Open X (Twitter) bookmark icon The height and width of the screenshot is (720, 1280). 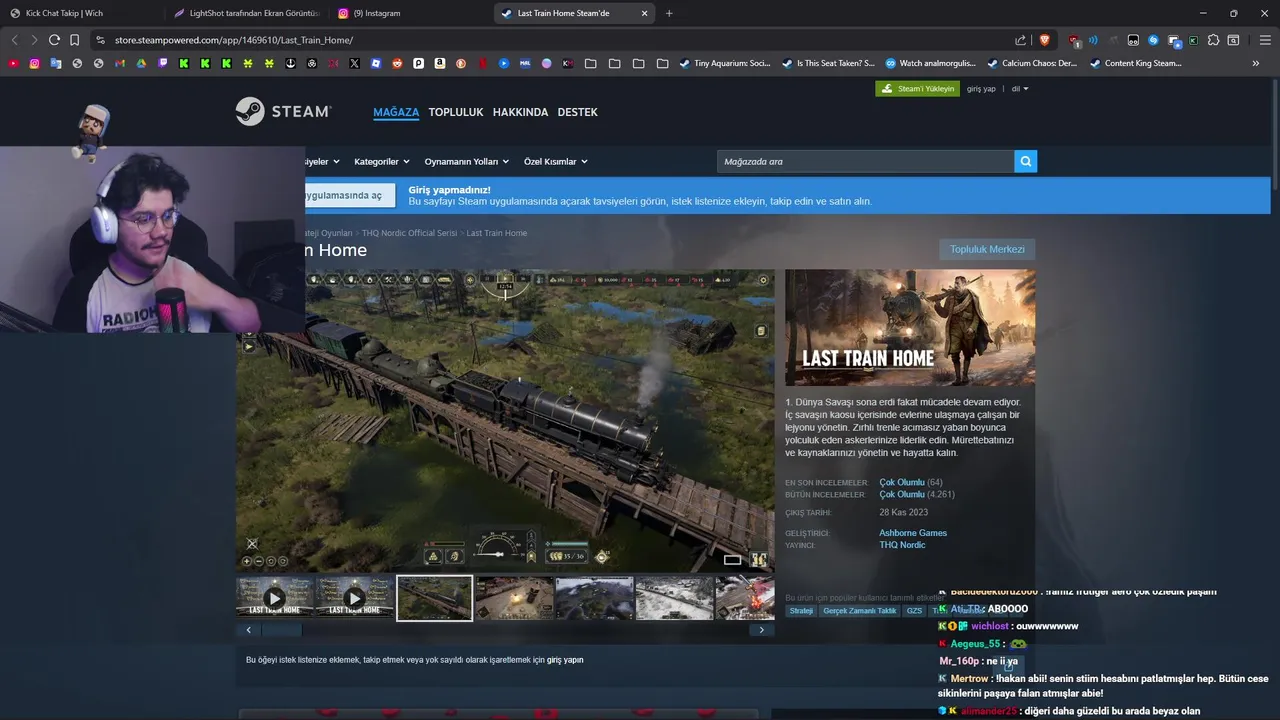coord(354,63)
